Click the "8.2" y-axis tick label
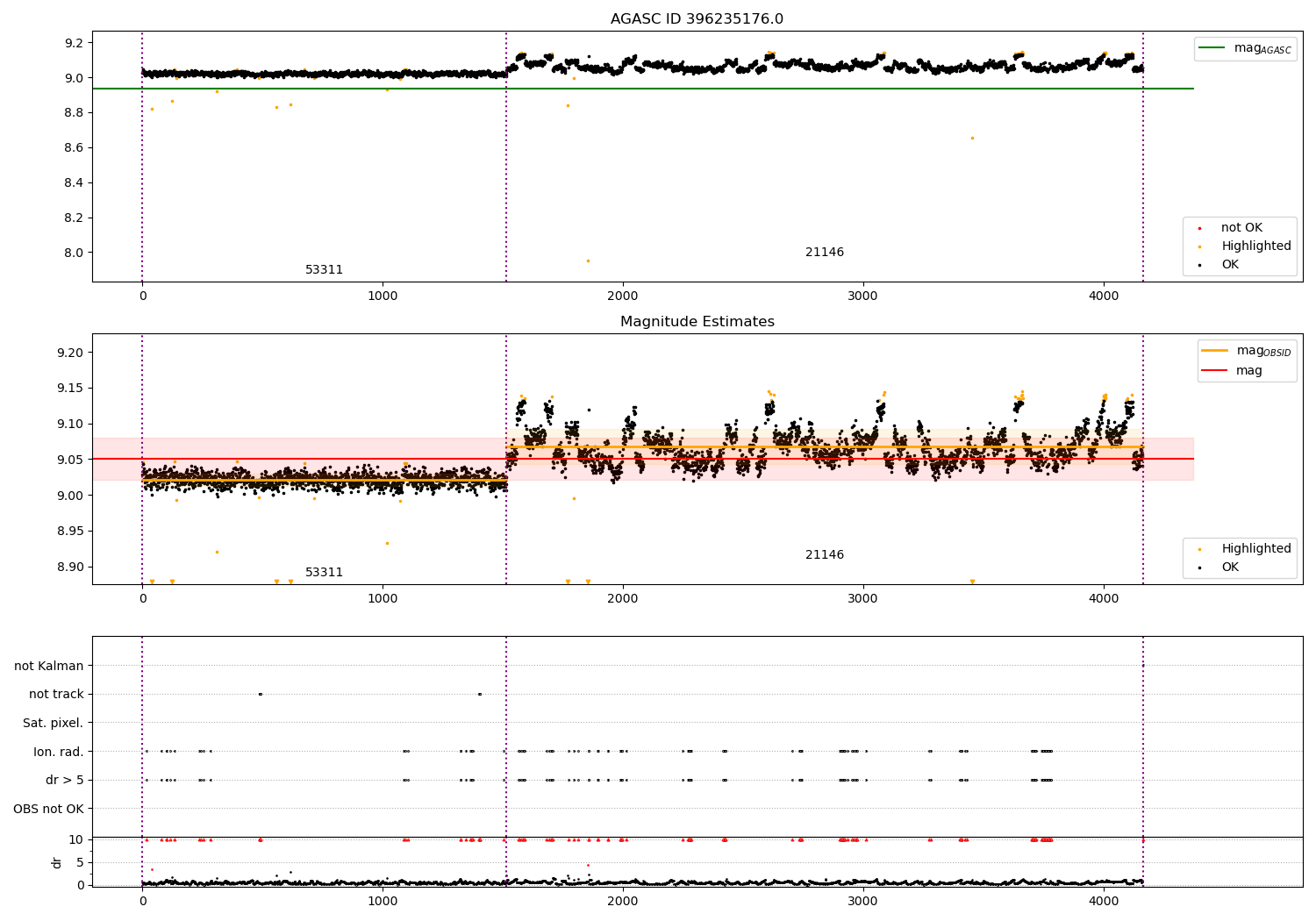 click(x=74, y=218)
